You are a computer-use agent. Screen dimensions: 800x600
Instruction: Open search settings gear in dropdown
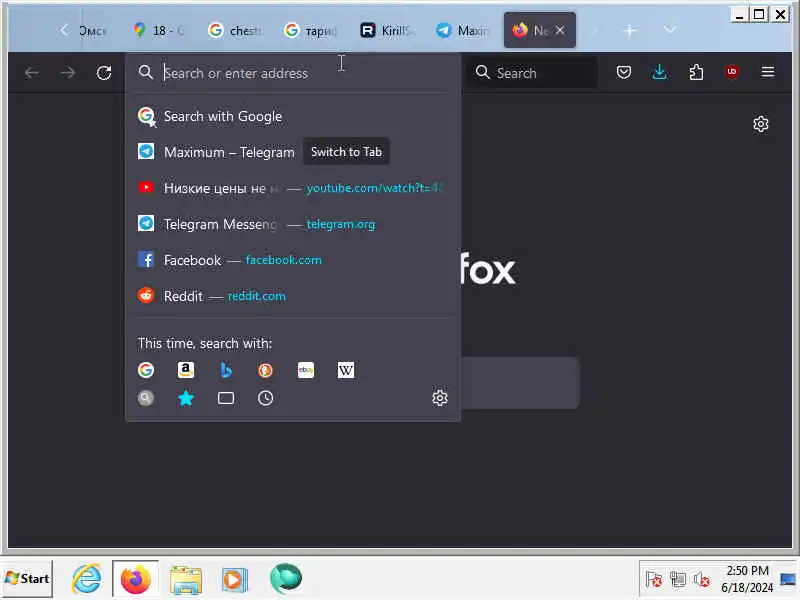[440, 398]
